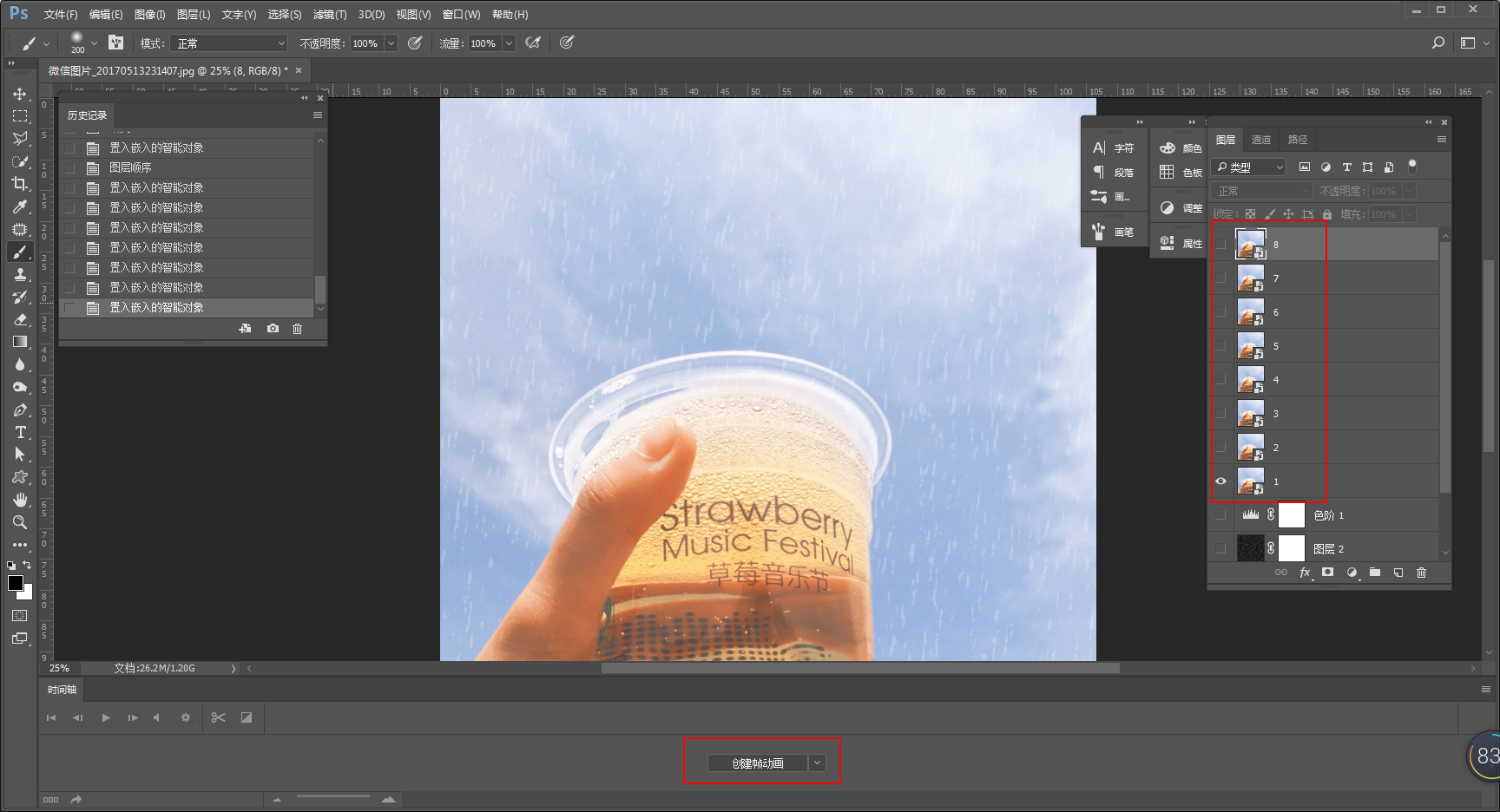Show the 色阶 1 adjustment layer

click(x=1221, y=515)
